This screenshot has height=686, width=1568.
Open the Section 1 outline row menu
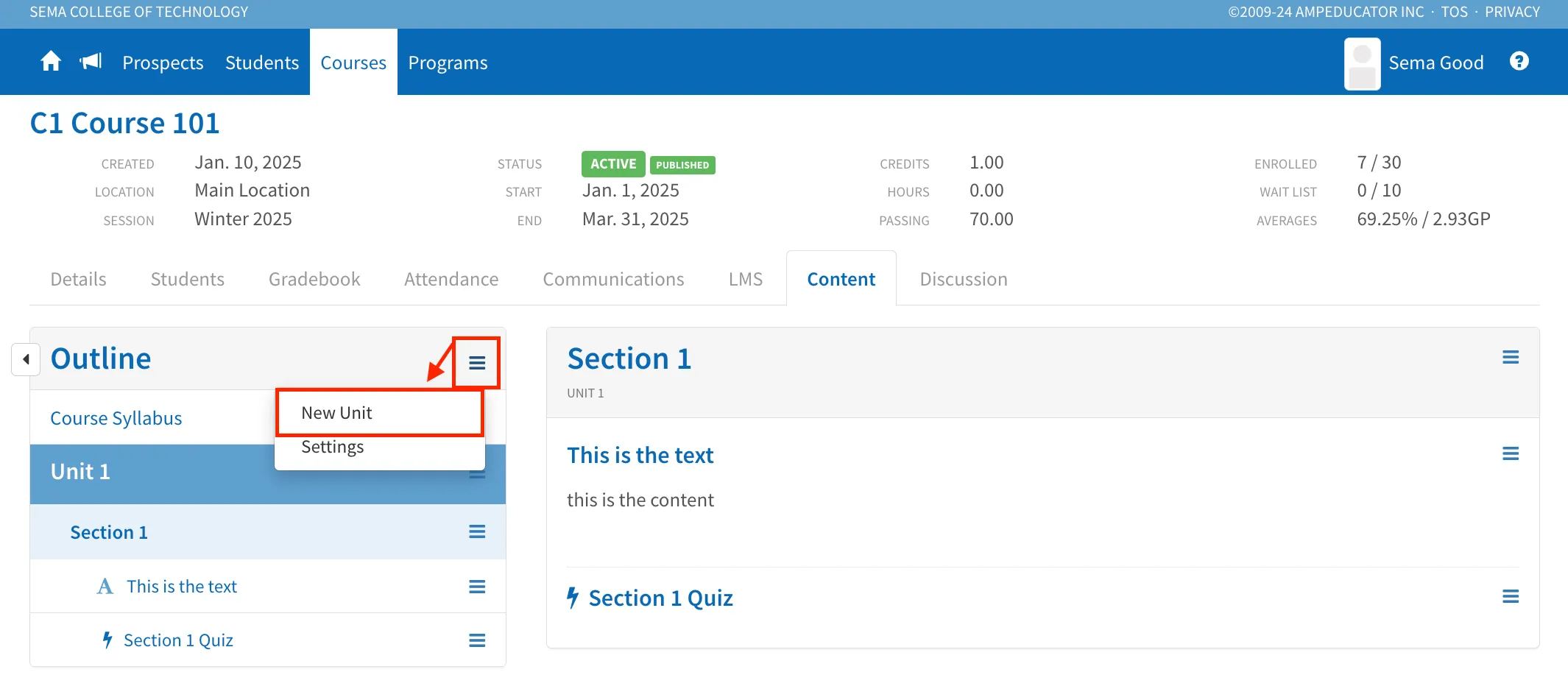pyautogui.click(x=477, y=531)
